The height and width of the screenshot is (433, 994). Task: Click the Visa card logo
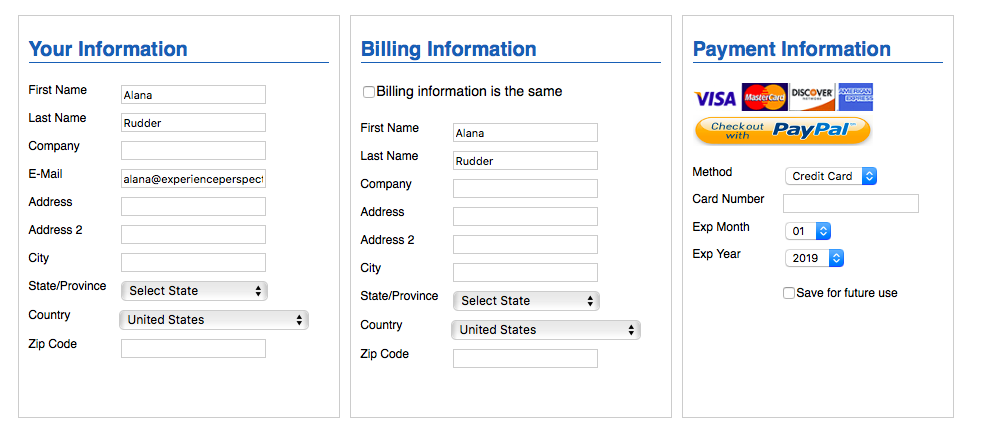(715, 98)
